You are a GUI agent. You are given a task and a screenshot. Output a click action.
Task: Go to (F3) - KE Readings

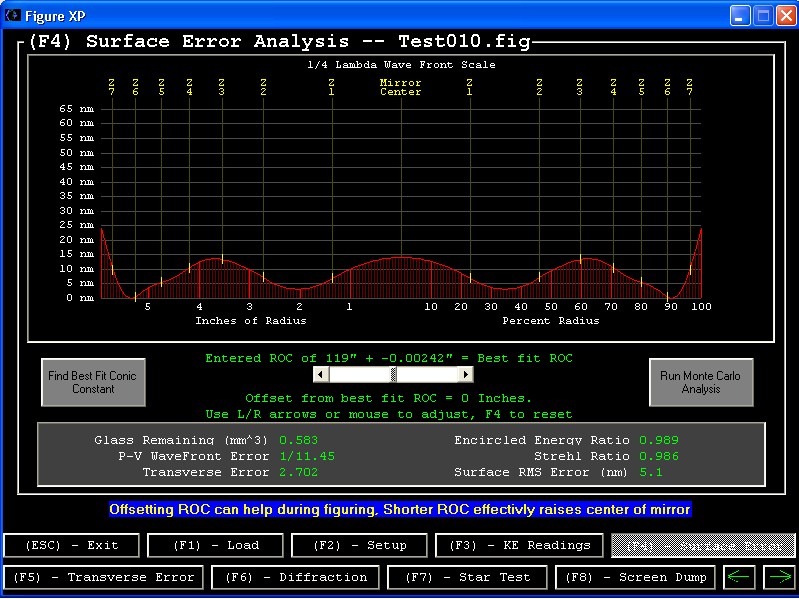519,546
